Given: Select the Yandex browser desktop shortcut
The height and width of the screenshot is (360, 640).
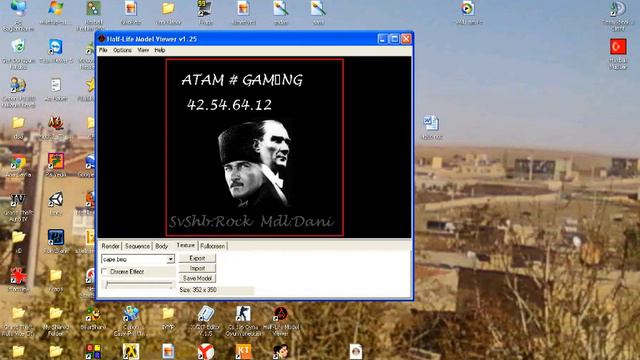Looking at the screenshot, I should [x=206, y=351].
